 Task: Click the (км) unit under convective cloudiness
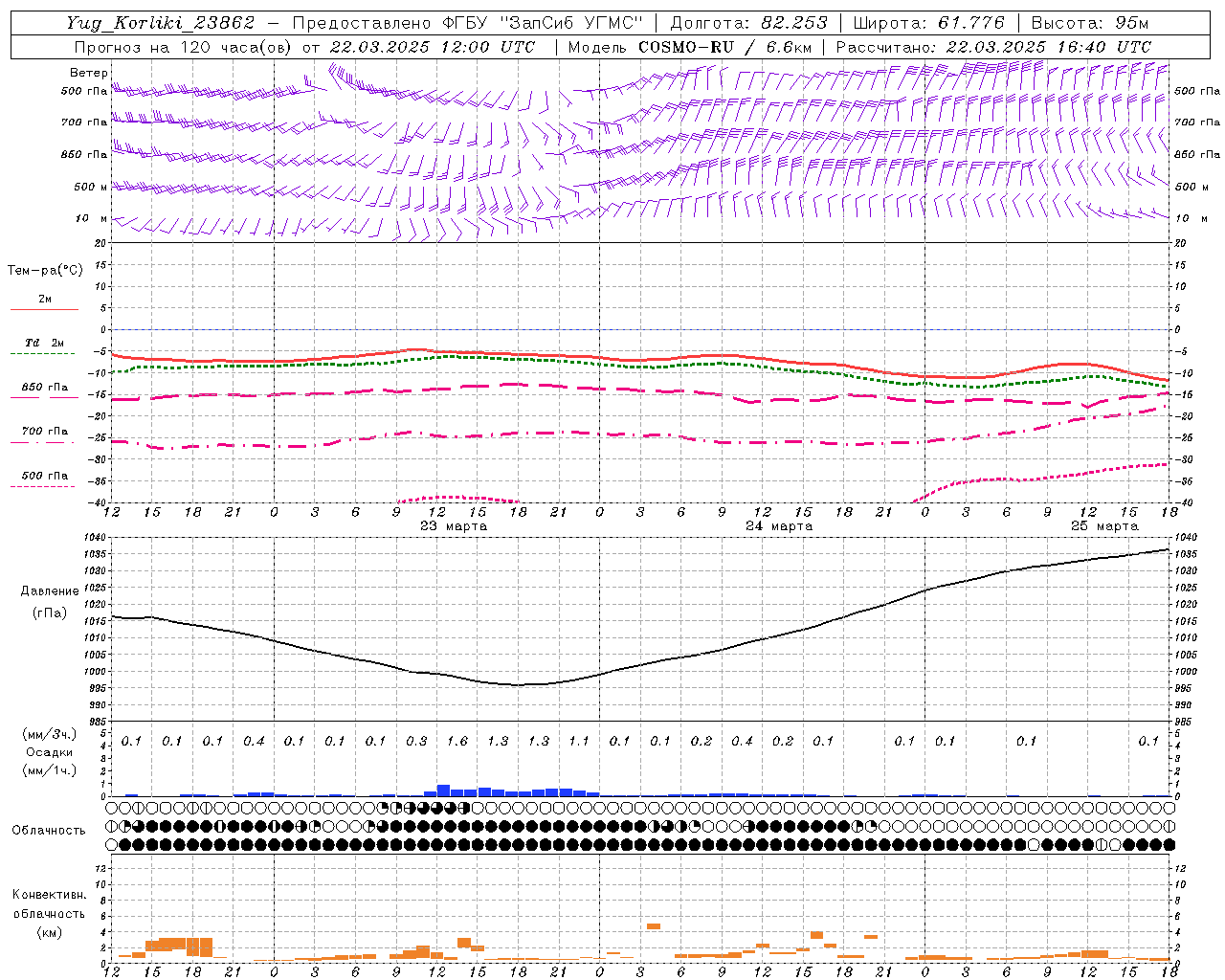49,932
